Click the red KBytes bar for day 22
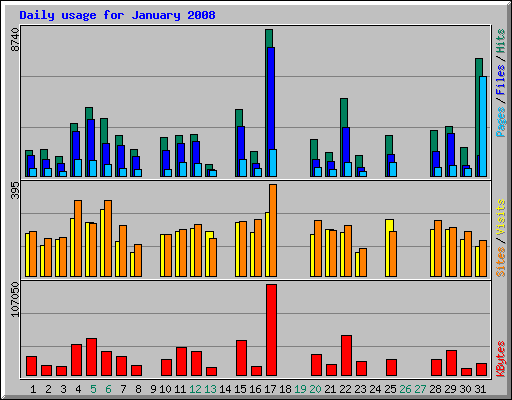 tap(346, 356)
